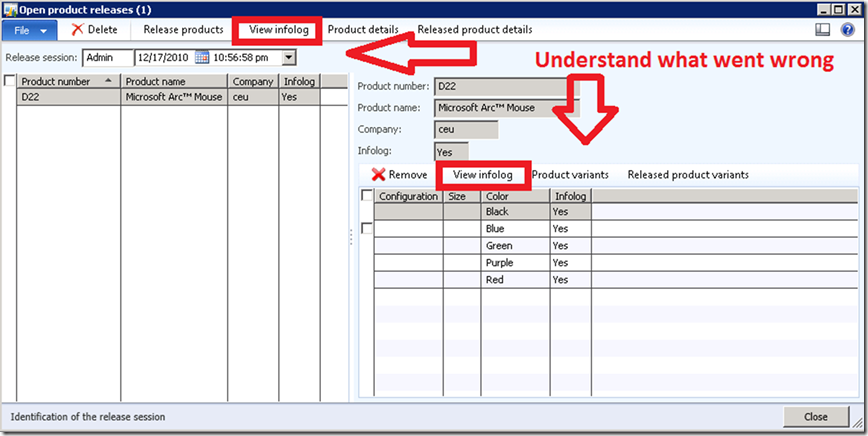
Task: Click the red X Remove icon
Action: [x=378, y=175]
